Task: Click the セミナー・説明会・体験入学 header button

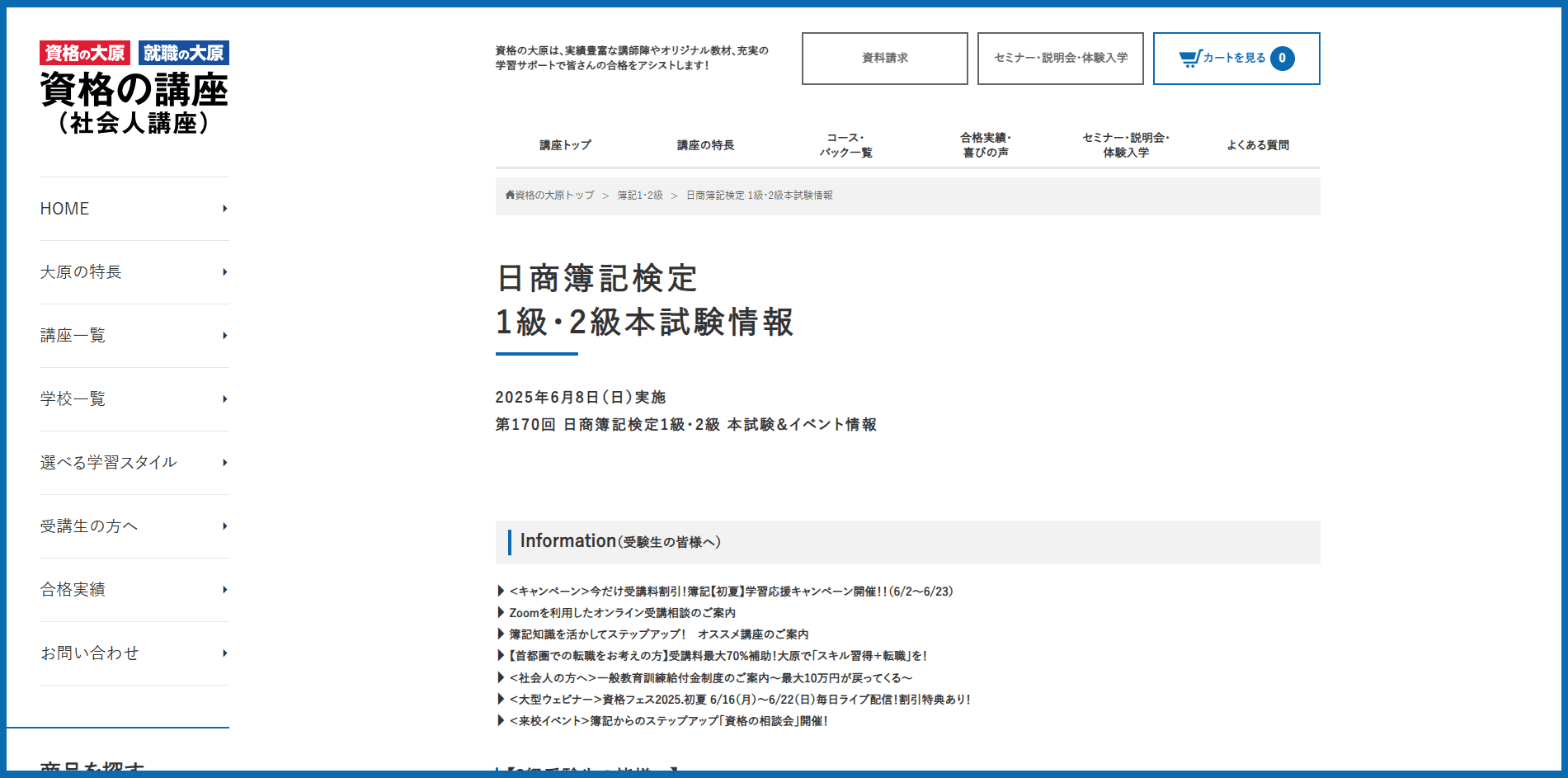Action: [x=1060, y=59]
